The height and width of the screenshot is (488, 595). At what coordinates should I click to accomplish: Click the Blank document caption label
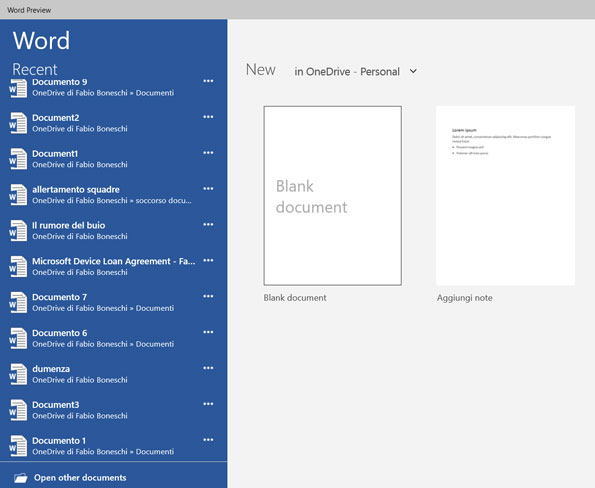pos(295,298)
